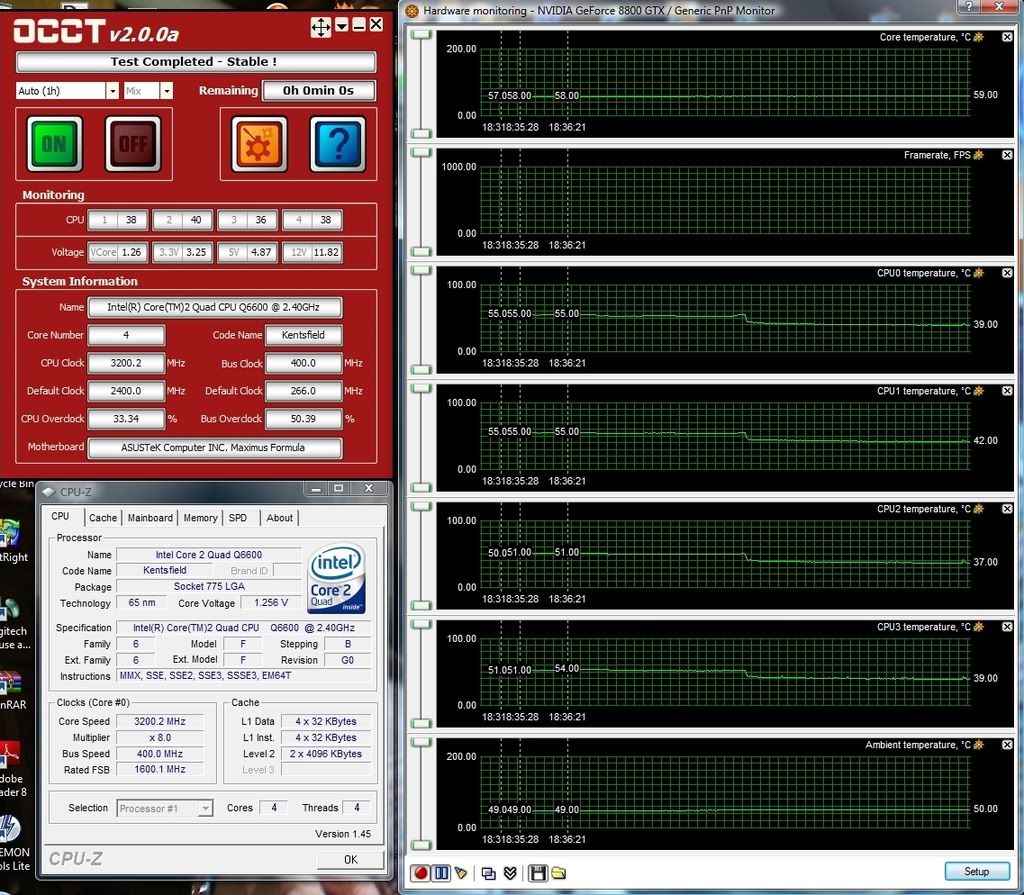Image resolution: width=1024 pixels, height=895 pixels.
Task: Click the CPU Overclock 33.34 value in OCCT
Action: tap(126, 419)
